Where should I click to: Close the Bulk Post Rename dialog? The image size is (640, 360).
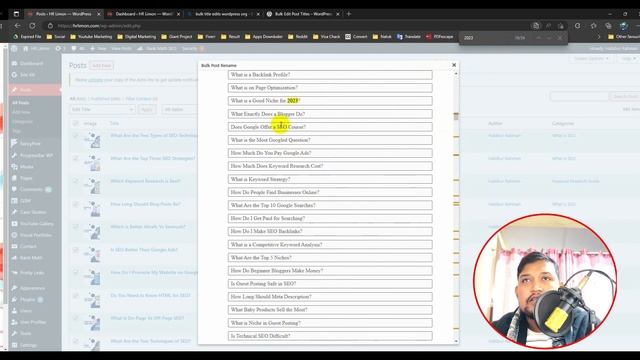pos(454,65)
